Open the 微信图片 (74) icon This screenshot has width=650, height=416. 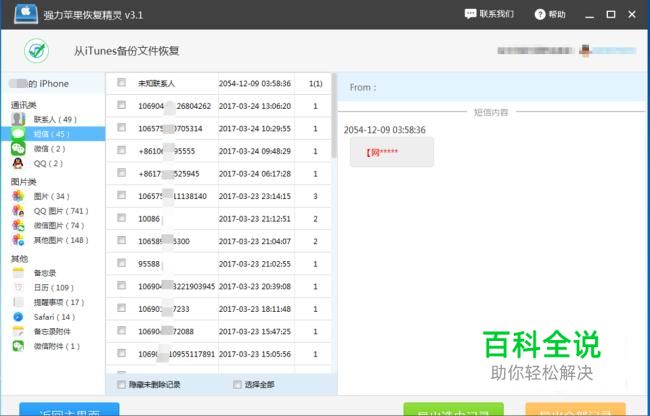(18, 225)
